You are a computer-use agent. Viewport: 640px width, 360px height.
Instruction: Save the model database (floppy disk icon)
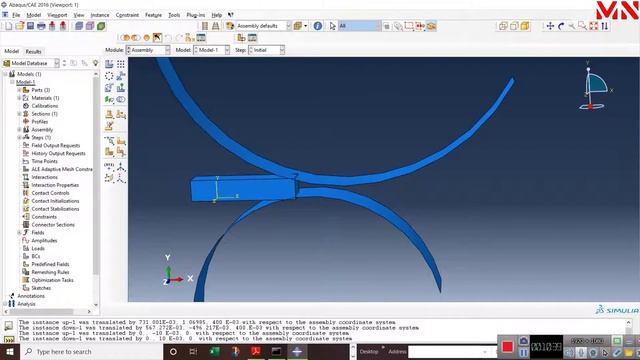pyautogui.click(x=30, y=26)
